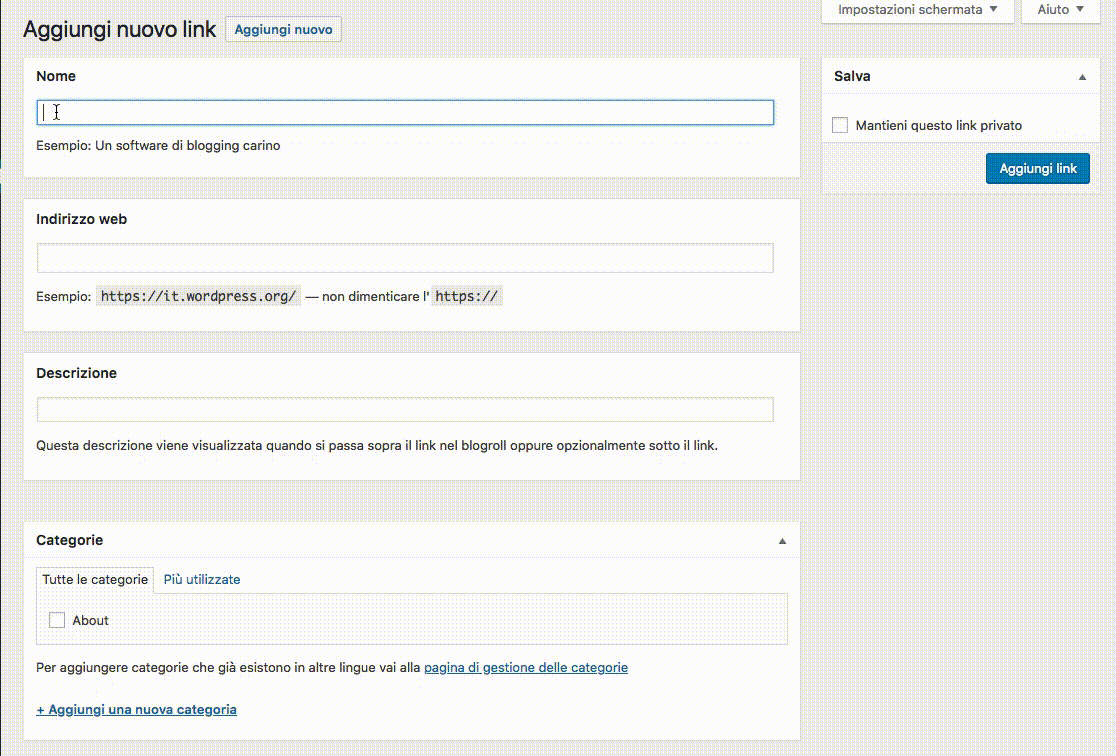Select the Tutte le categorie tab
1116x756 pixels.
(x=95, y=579)
